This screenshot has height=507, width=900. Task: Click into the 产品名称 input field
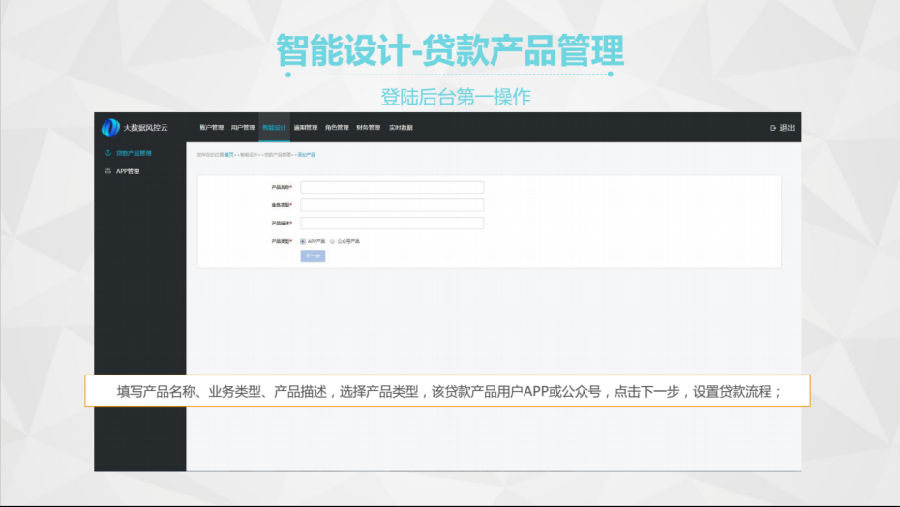(392, 187)
